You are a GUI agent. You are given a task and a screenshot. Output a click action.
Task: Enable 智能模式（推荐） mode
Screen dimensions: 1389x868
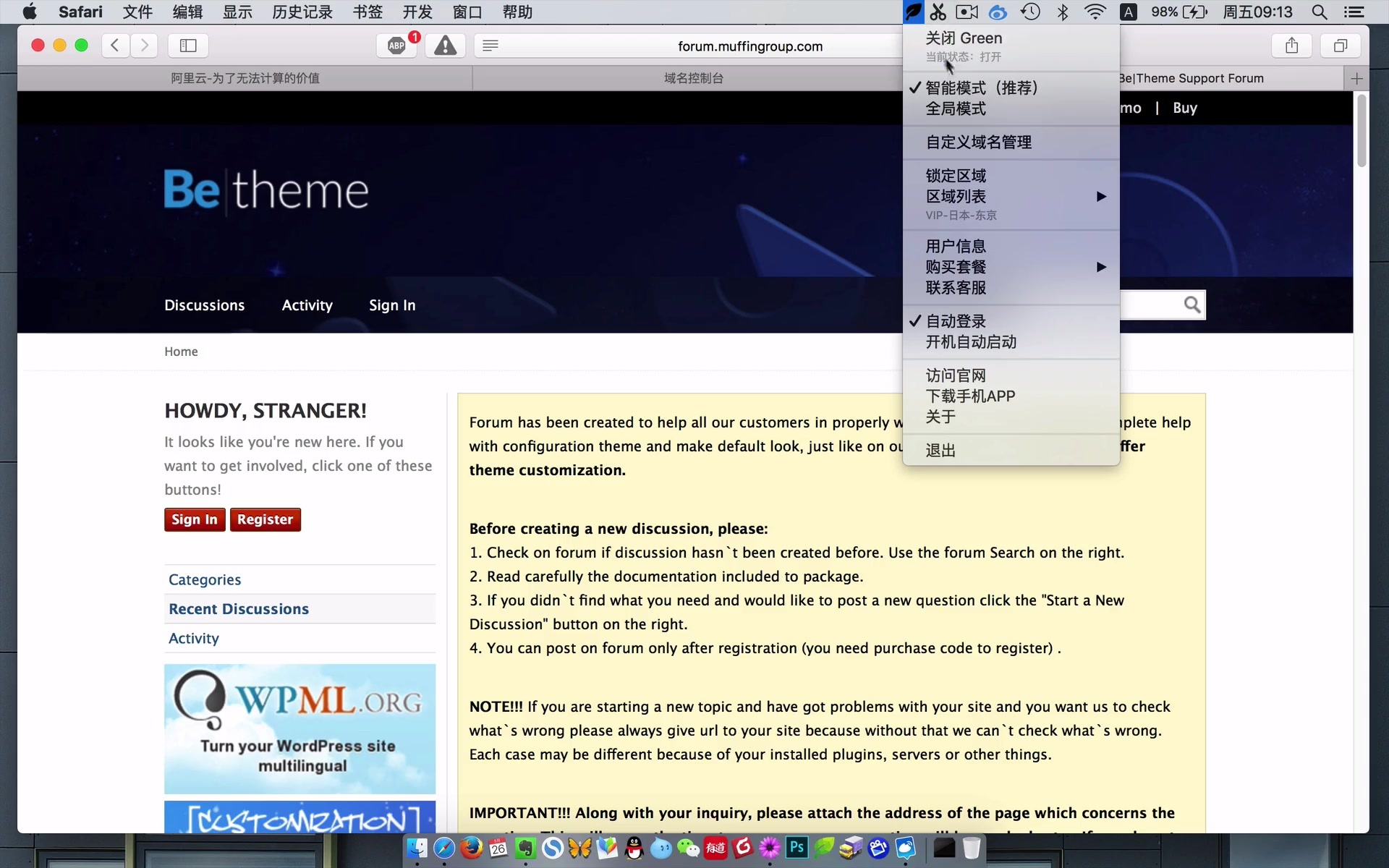point(1011,88)
